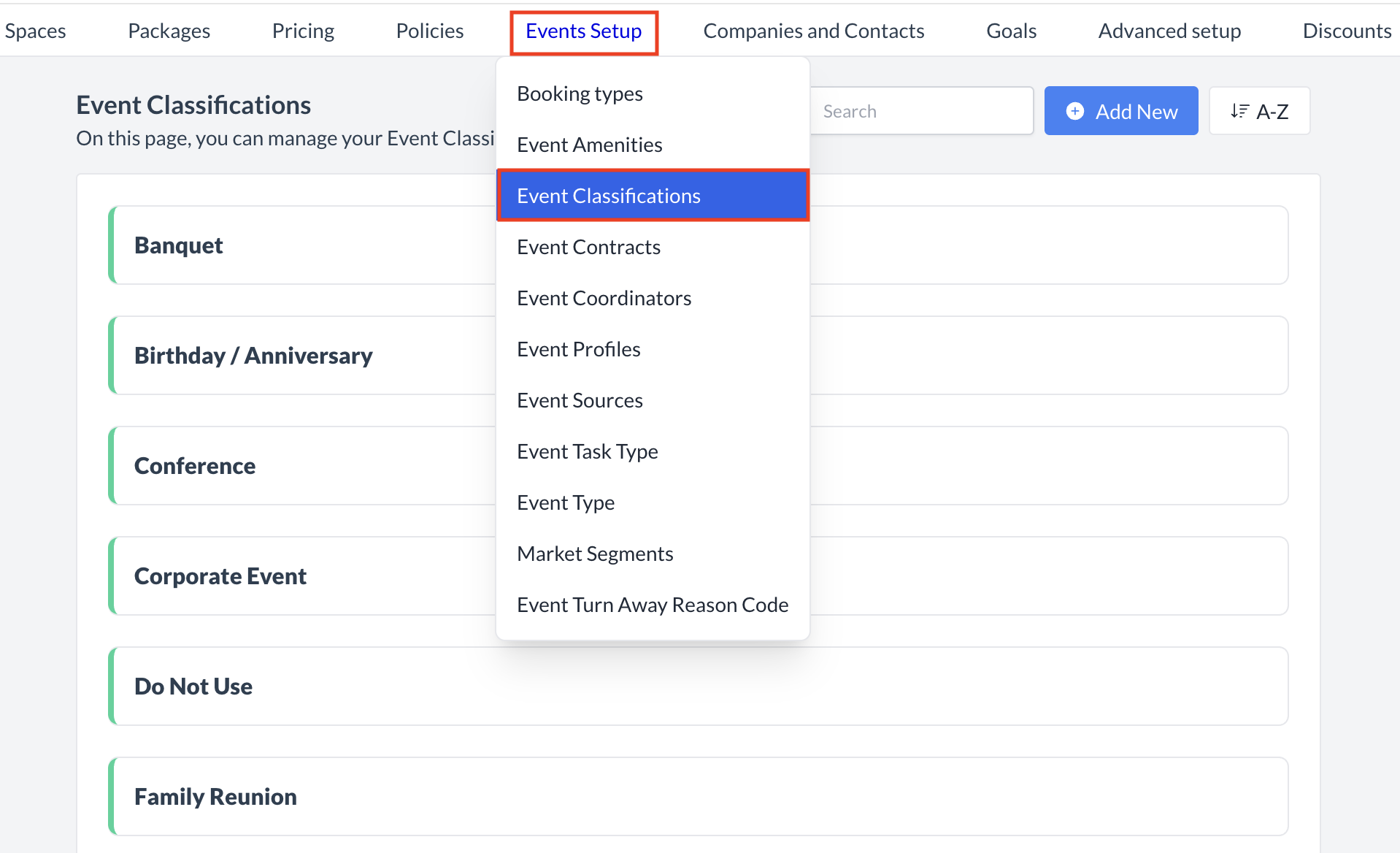Choose Event Amenities menu entry
This screenshot has height=853, width=1400.
point(589,145)
